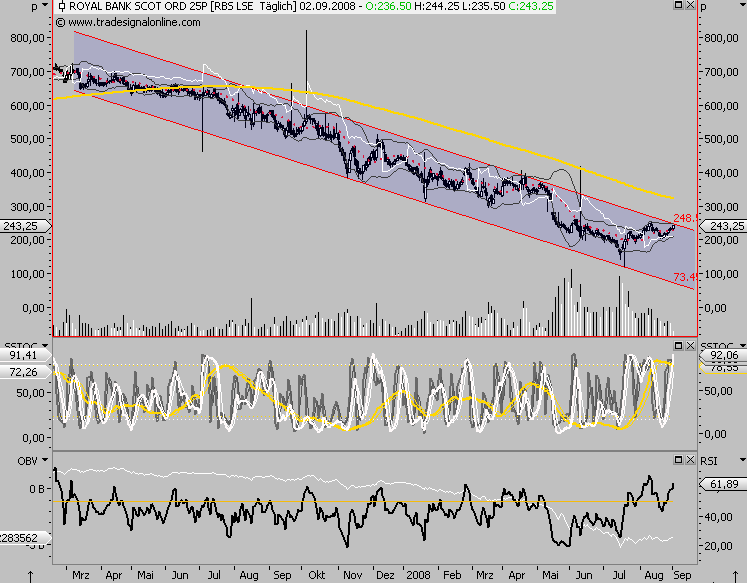Click the up arrow at bottom left corner
Viewport: 747px width, 583px height.
[x=30, y=576]
